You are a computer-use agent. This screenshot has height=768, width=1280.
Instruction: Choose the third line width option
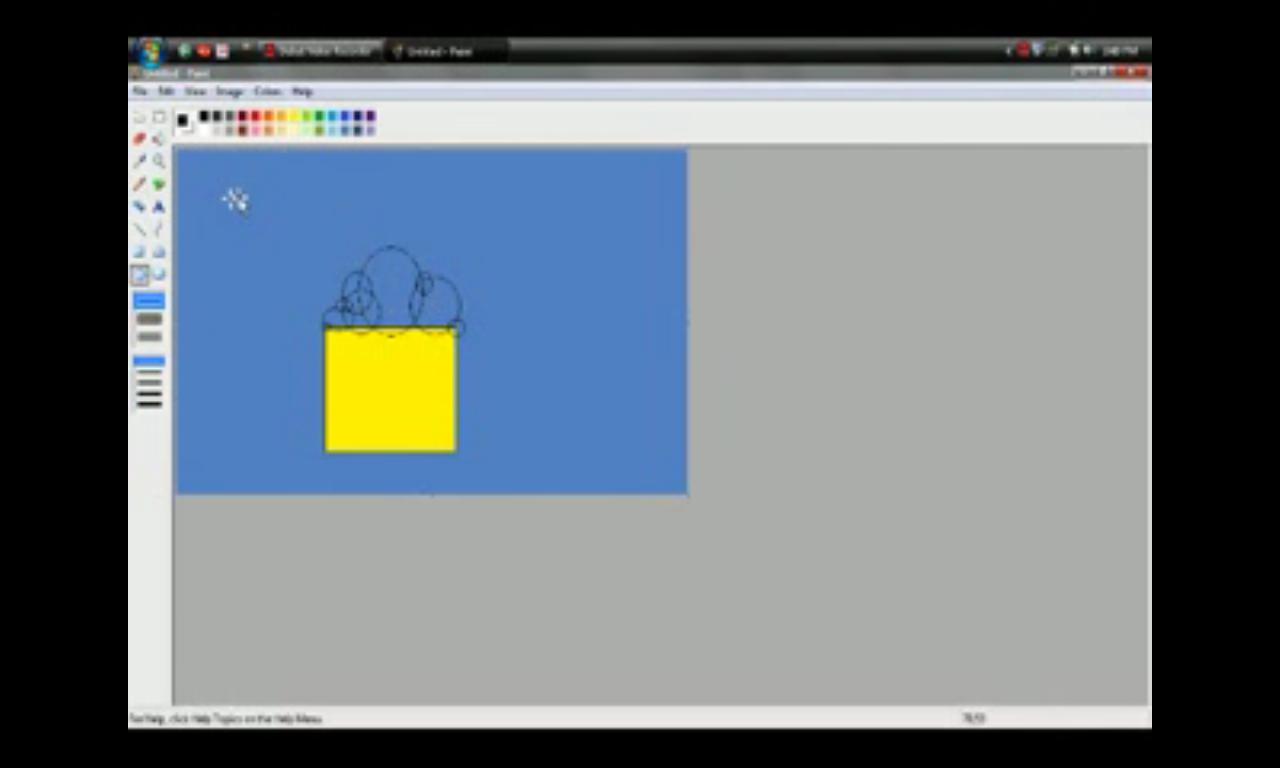[x=149, y=383]
